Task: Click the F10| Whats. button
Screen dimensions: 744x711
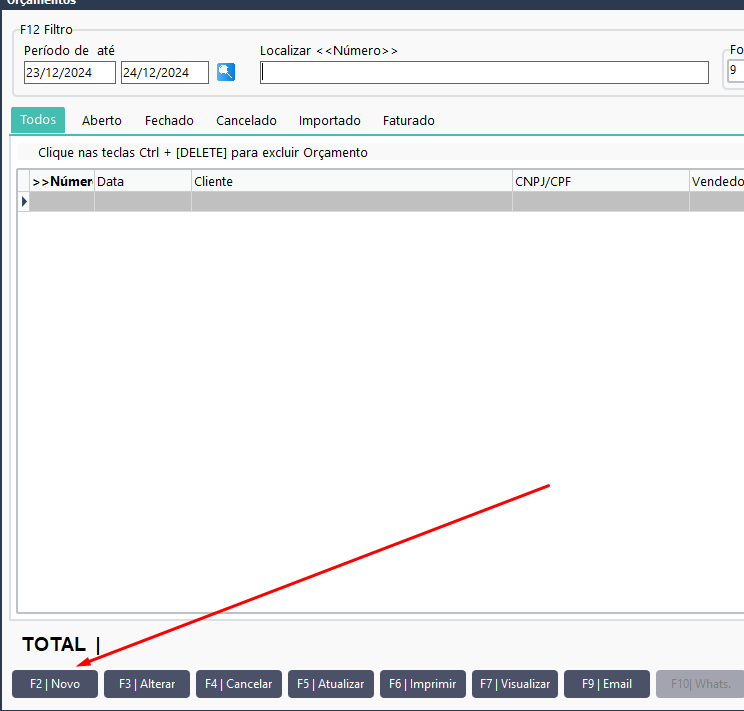Action: pos(700,684)
